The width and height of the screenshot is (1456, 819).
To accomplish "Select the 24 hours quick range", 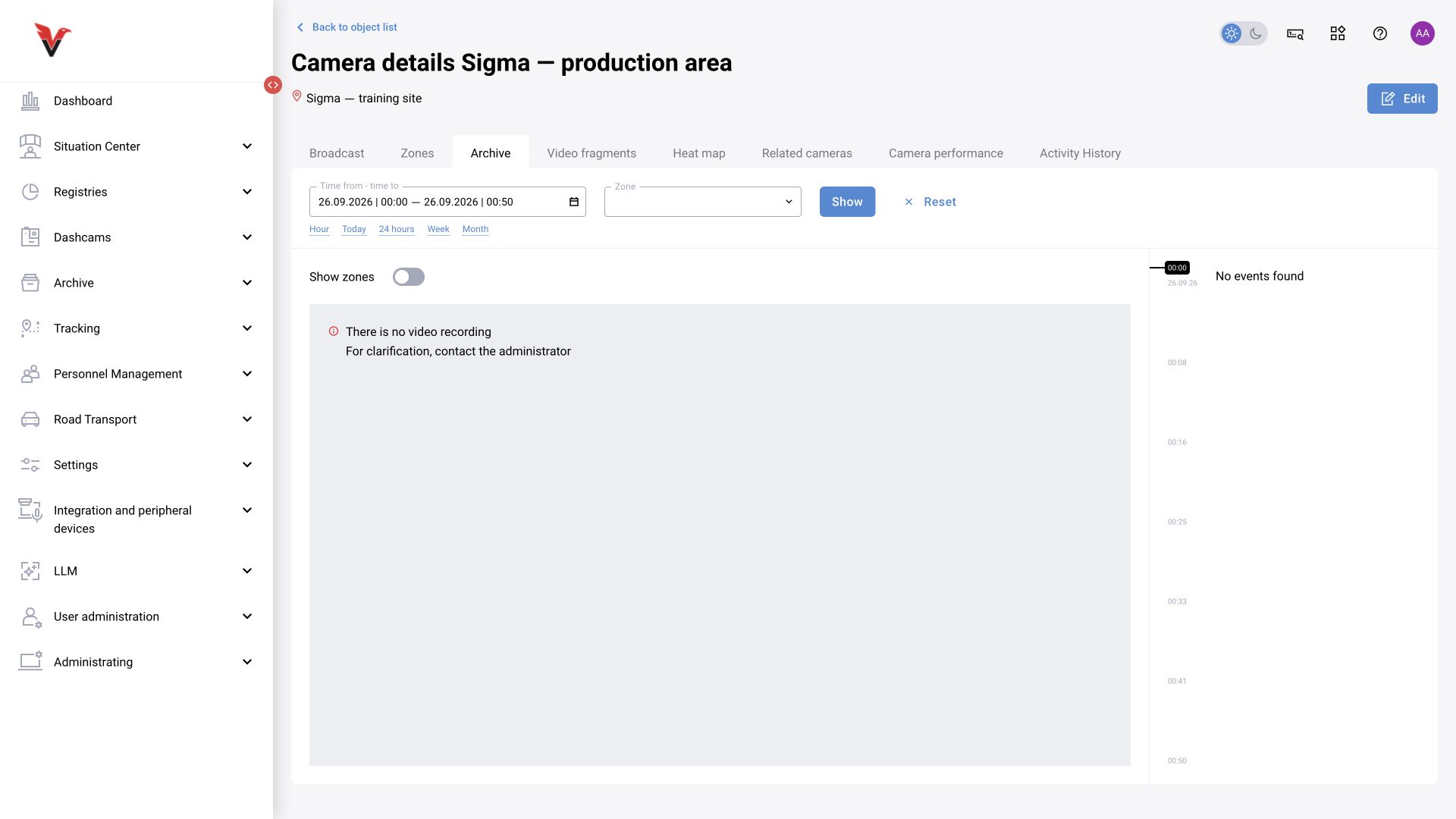I will click(397, 229).
